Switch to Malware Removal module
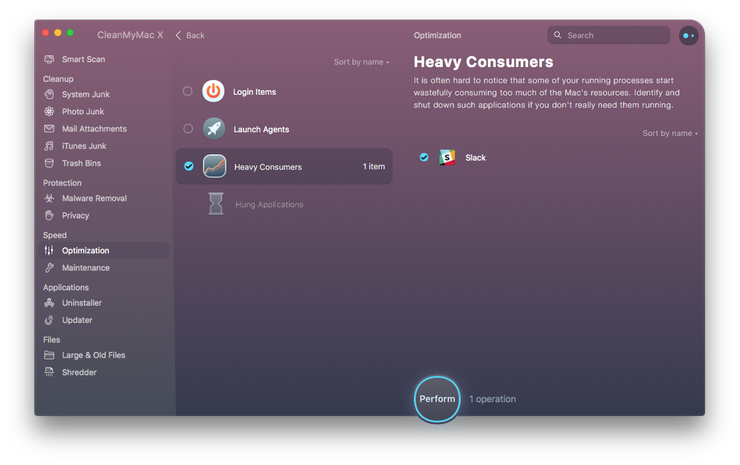This screenshot has height=465, width=740. (94, 198)
